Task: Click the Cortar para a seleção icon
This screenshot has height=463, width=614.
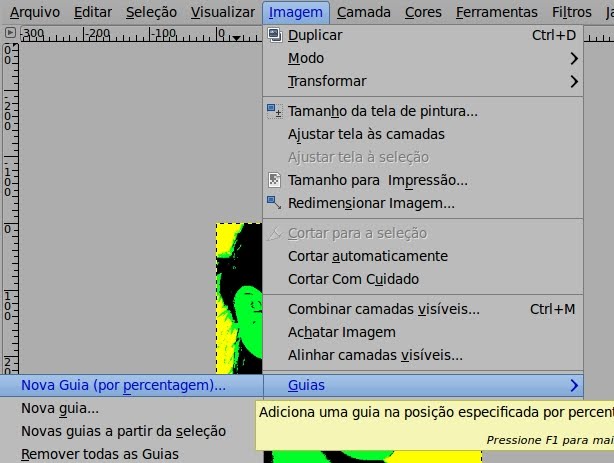Action: 274,233
